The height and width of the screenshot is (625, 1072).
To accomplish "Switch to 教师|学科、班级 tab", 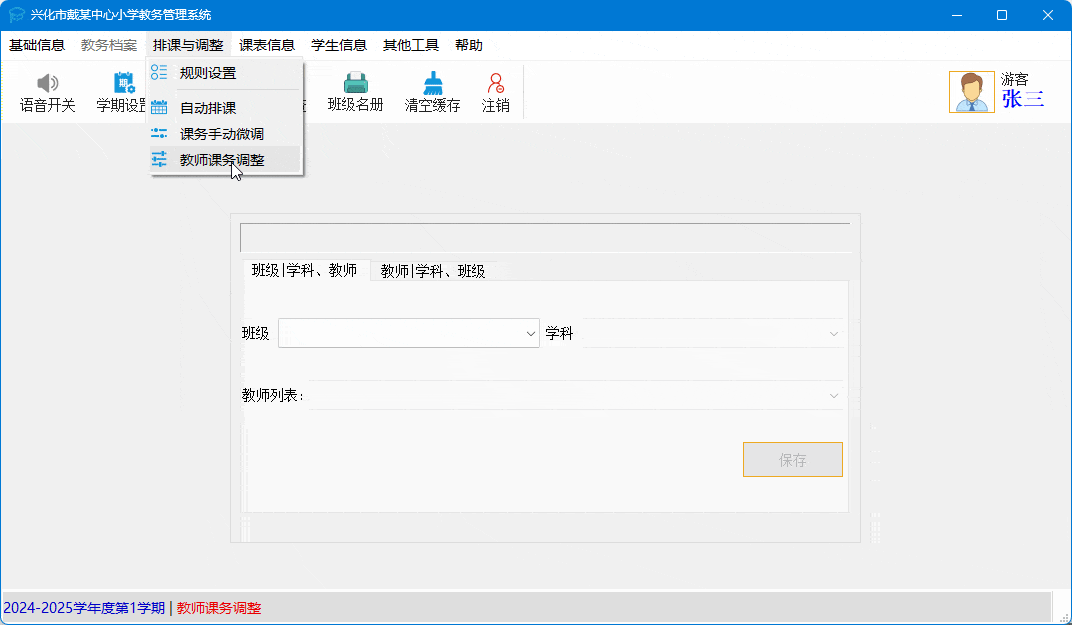I will pyautogui.click(x=433, y=271).
